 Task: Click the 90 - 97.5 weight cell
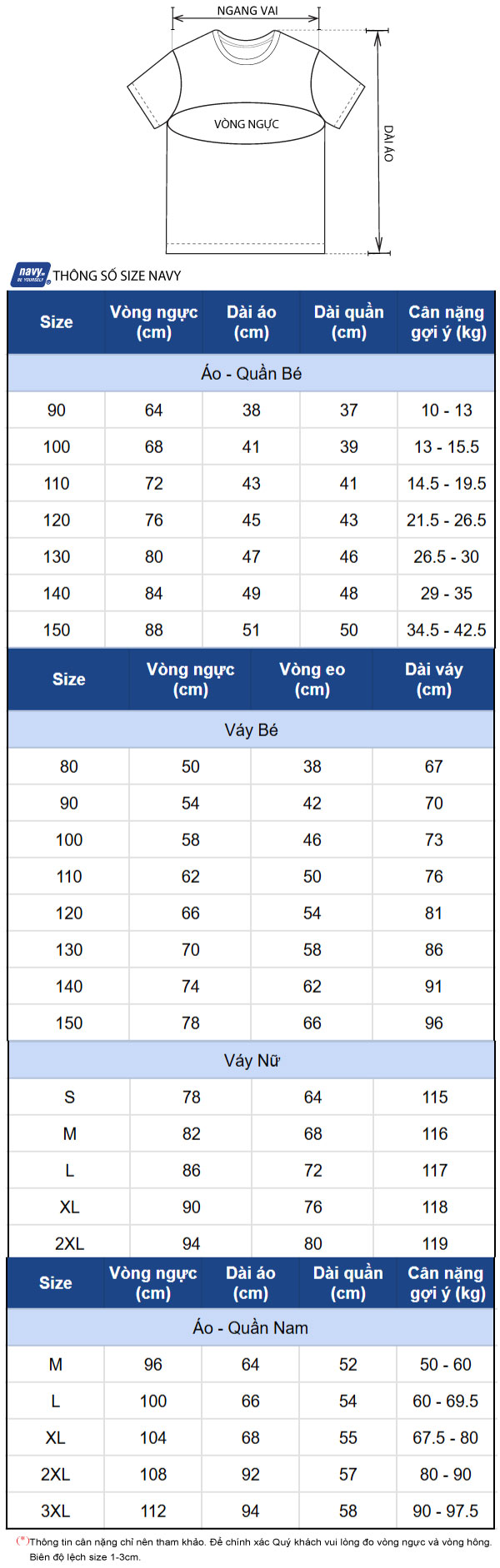coord(446,1511)
